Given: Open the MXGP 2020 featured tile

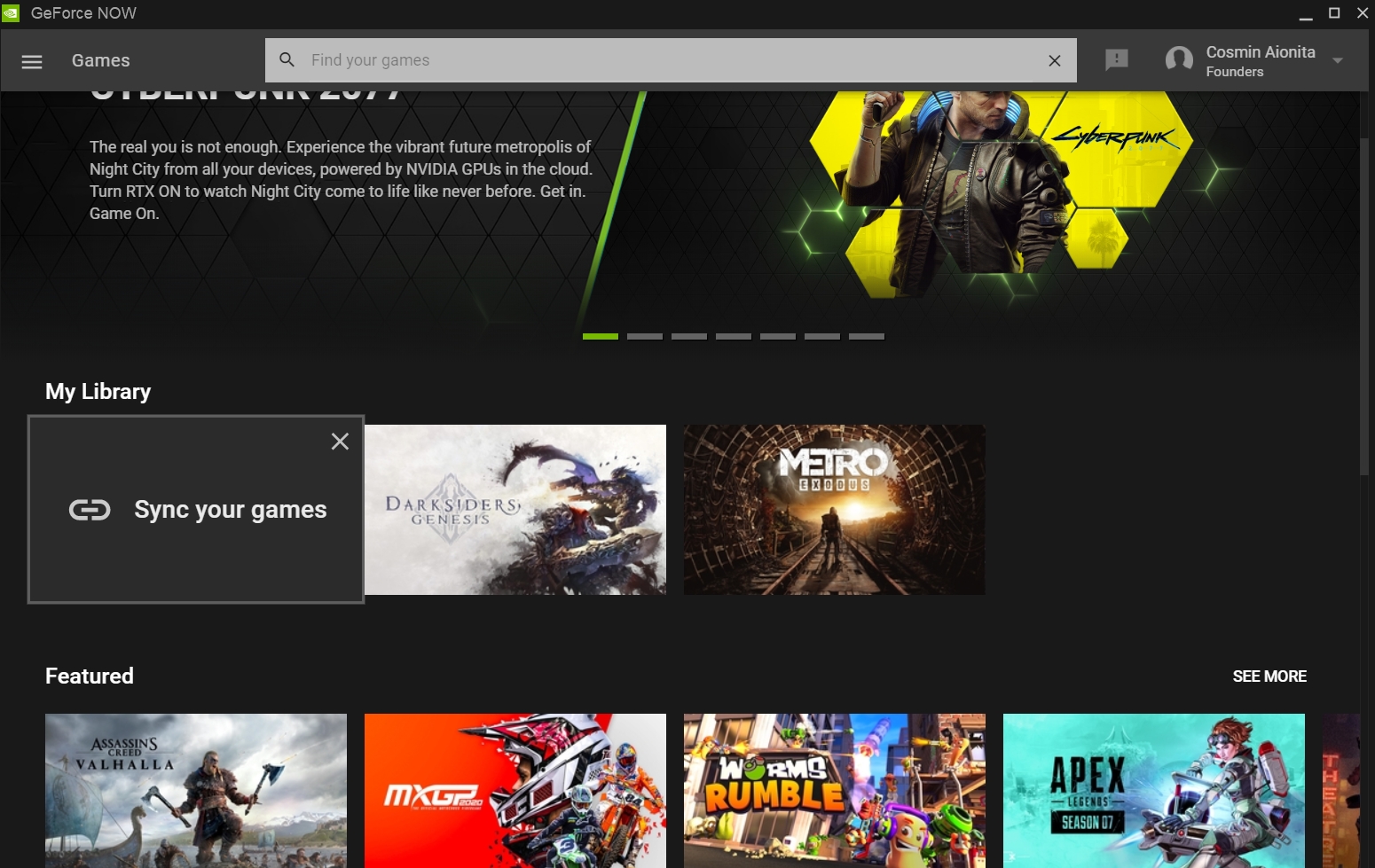Looking at the screenshot, I should click(515, 791).
